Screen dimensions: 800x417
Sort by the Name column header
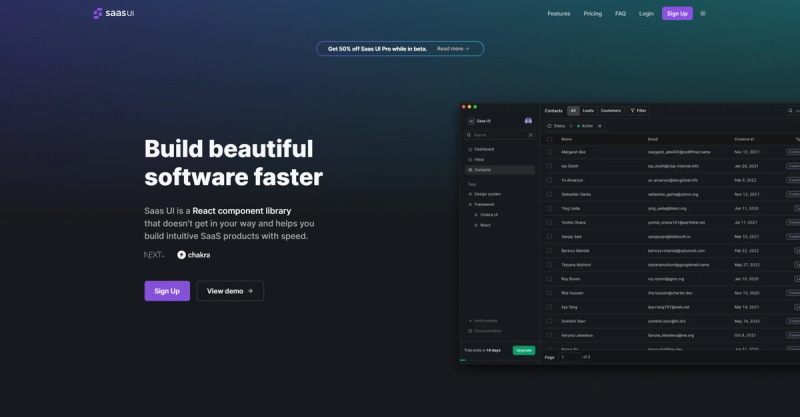[x=566, y=139]
